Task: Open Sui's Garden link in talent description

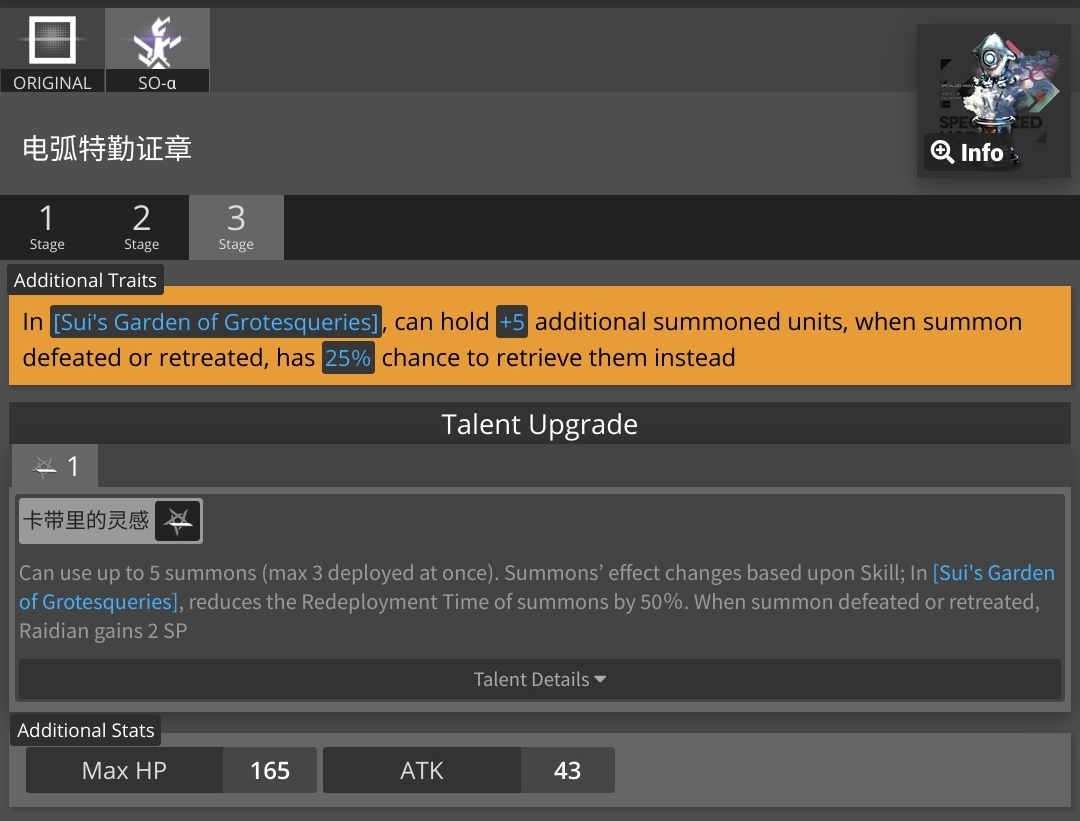Action: click(x=537, y=587)
